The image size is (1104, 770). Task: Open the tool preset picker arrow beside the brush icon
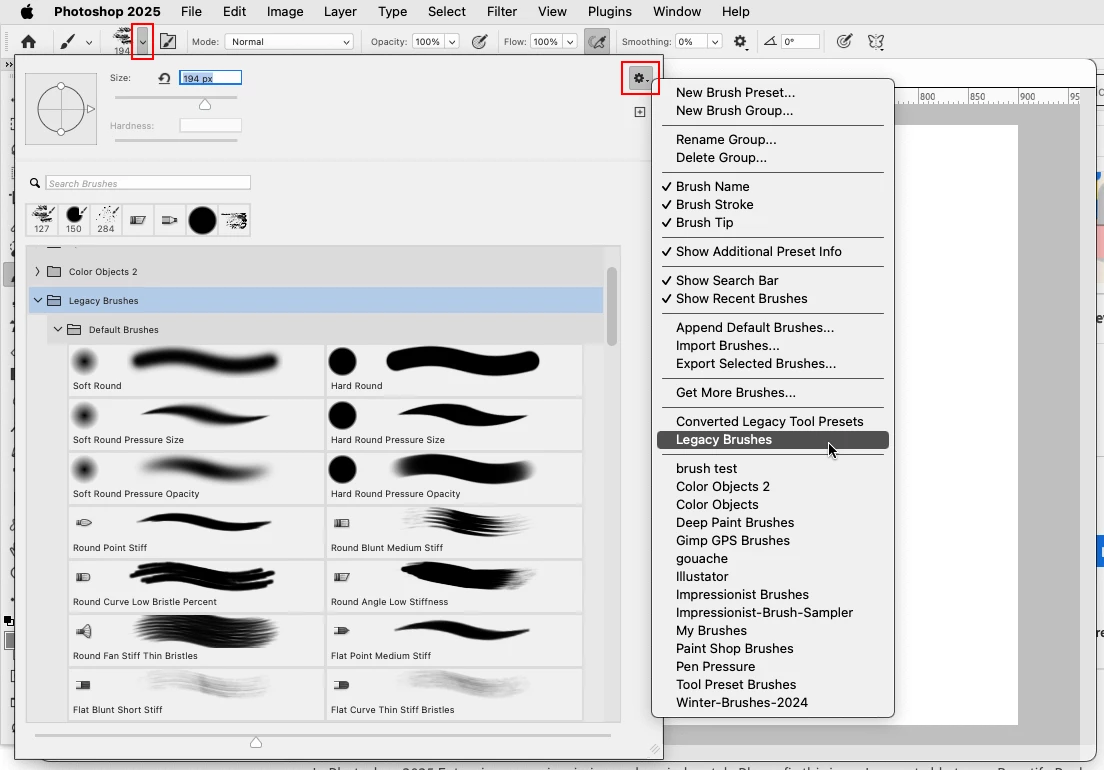(89, 42)
